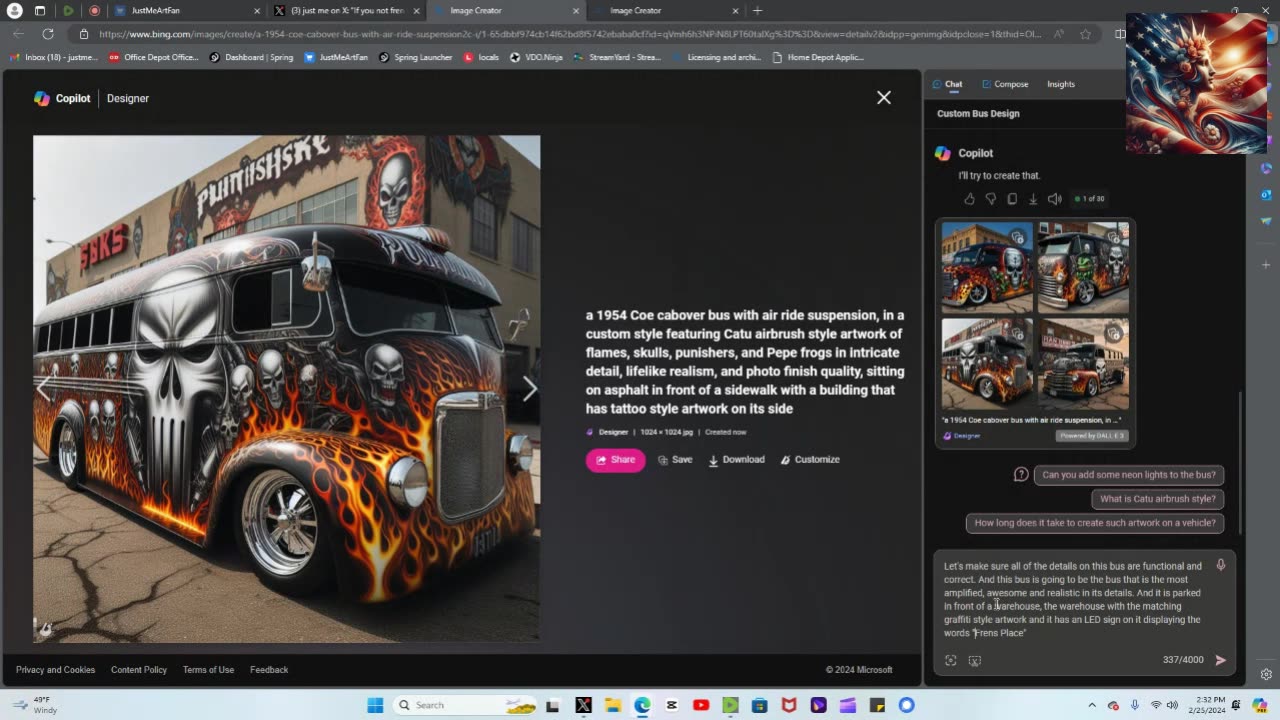
Task: Switch to the Chat tab in sidebar
Action: pyautogui.click(x=947, y=84)
